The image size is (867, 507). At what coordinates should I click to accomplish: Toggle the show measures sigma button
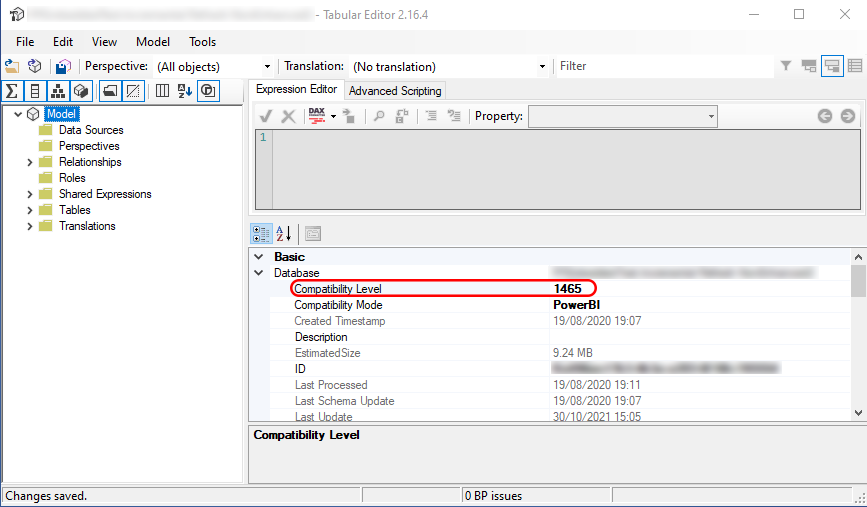coord(12,91)
